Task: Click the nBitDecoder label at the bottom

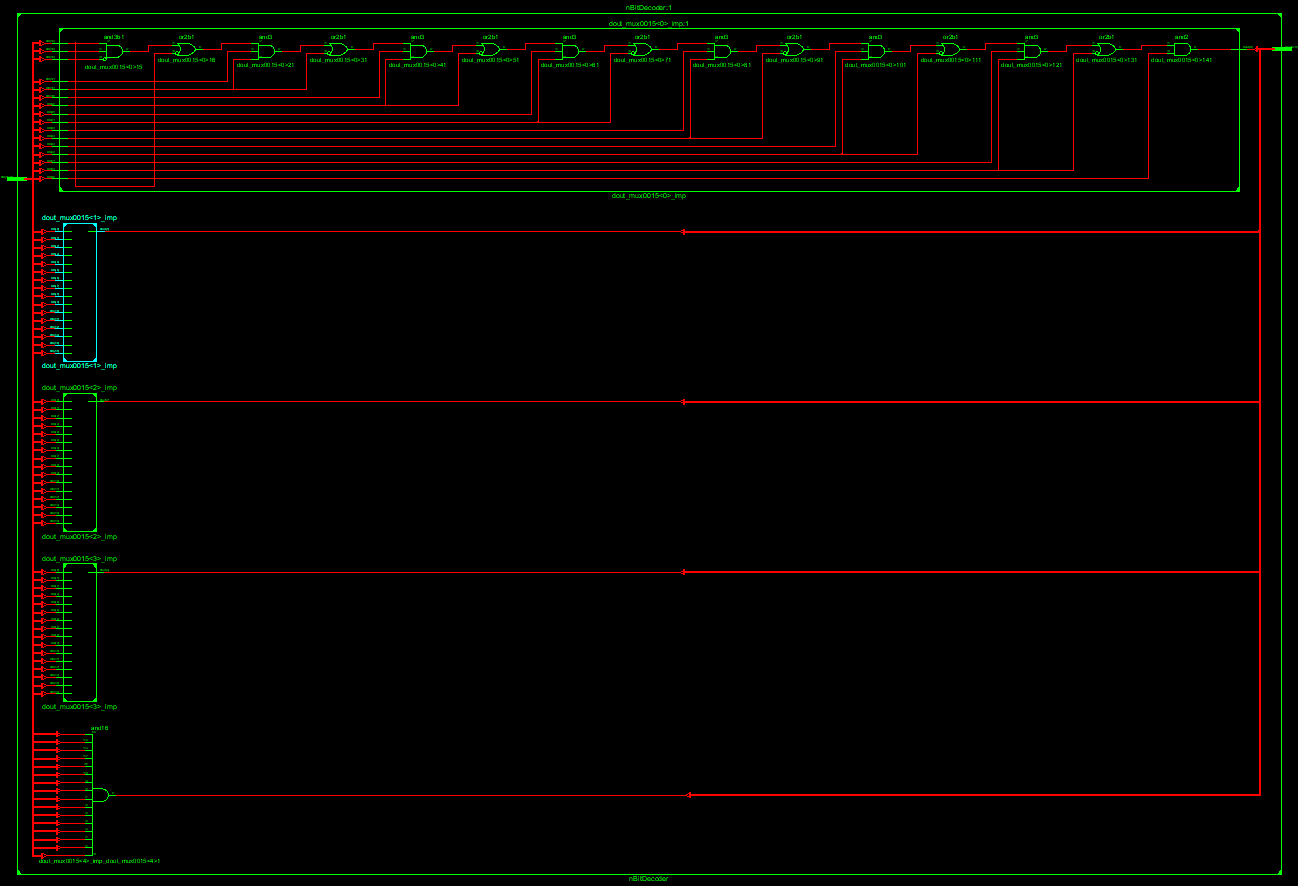Action: [x=648, y=878]
